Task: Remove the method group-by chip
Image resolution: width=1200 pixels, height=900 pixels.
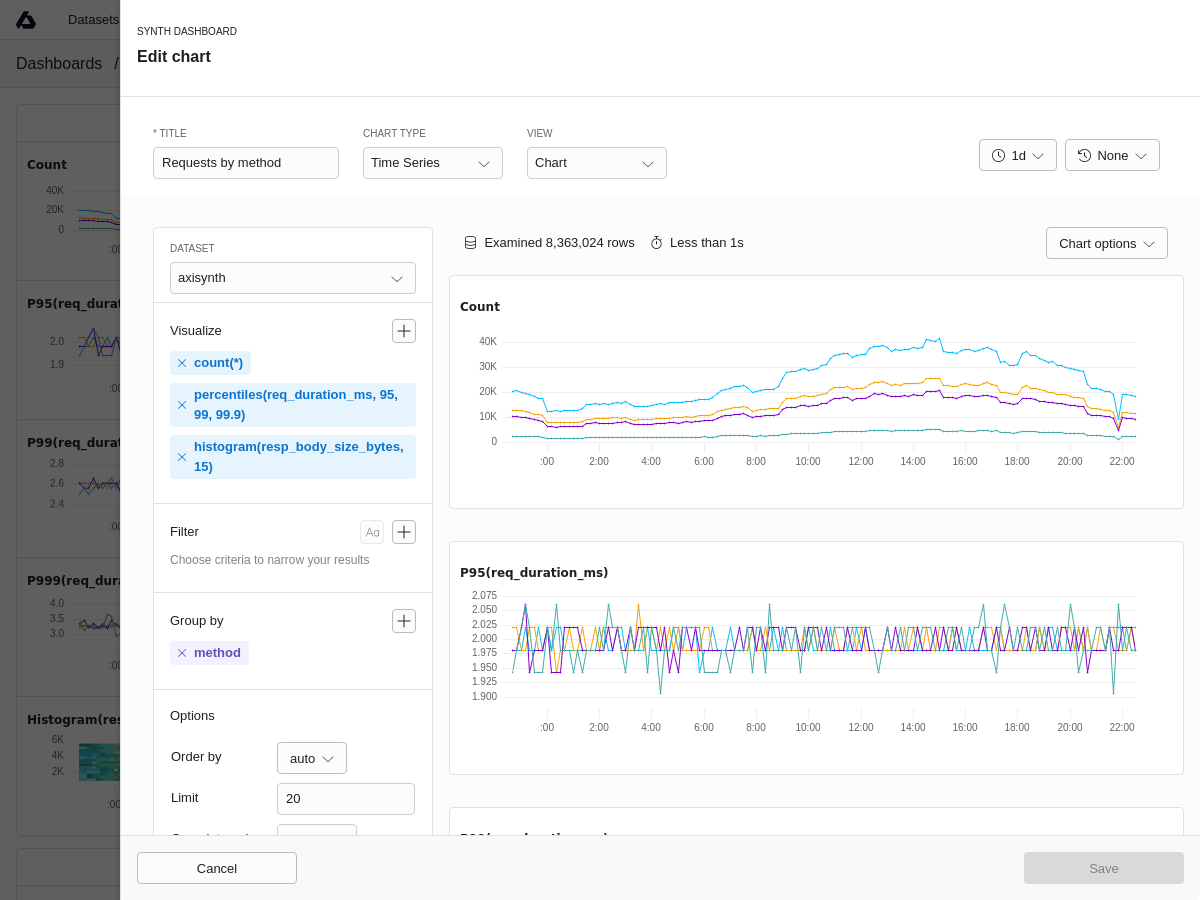Action: pyautogui.click(x=182, y=653)
